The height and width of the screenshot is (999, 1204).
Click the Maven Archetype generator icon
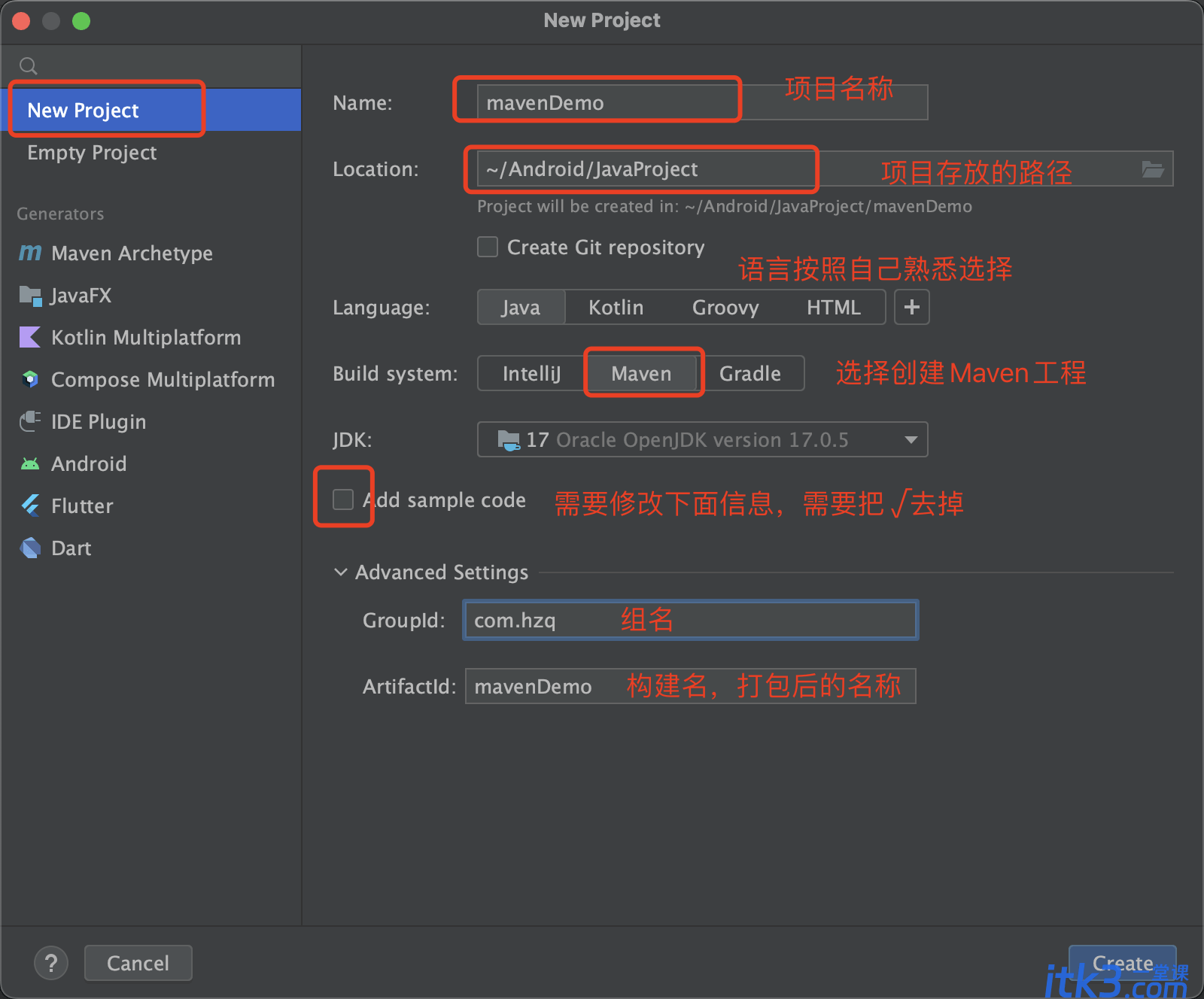tap(30, 253)
